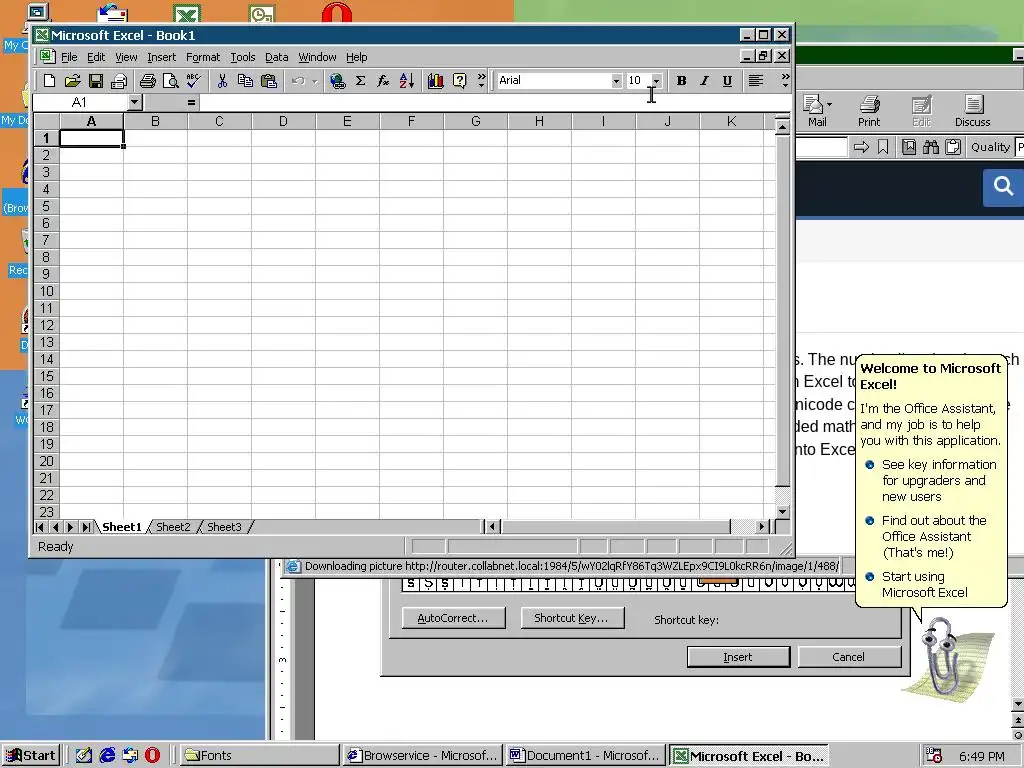Click the Excel workbook icon in the menu bar
Screen dimensions: 1024x768
point(46,57)
